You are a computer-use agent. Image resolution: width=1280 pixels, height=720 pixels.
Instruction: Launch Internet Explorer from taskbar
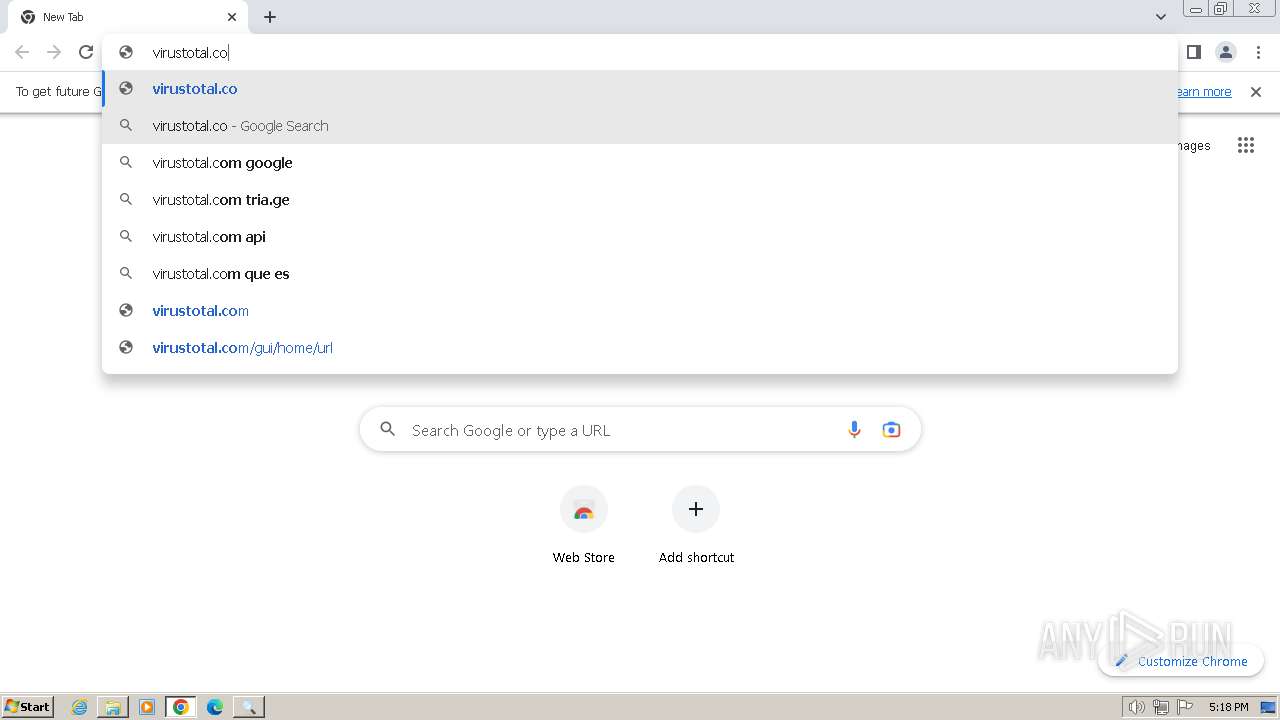[x=80, y=707]
